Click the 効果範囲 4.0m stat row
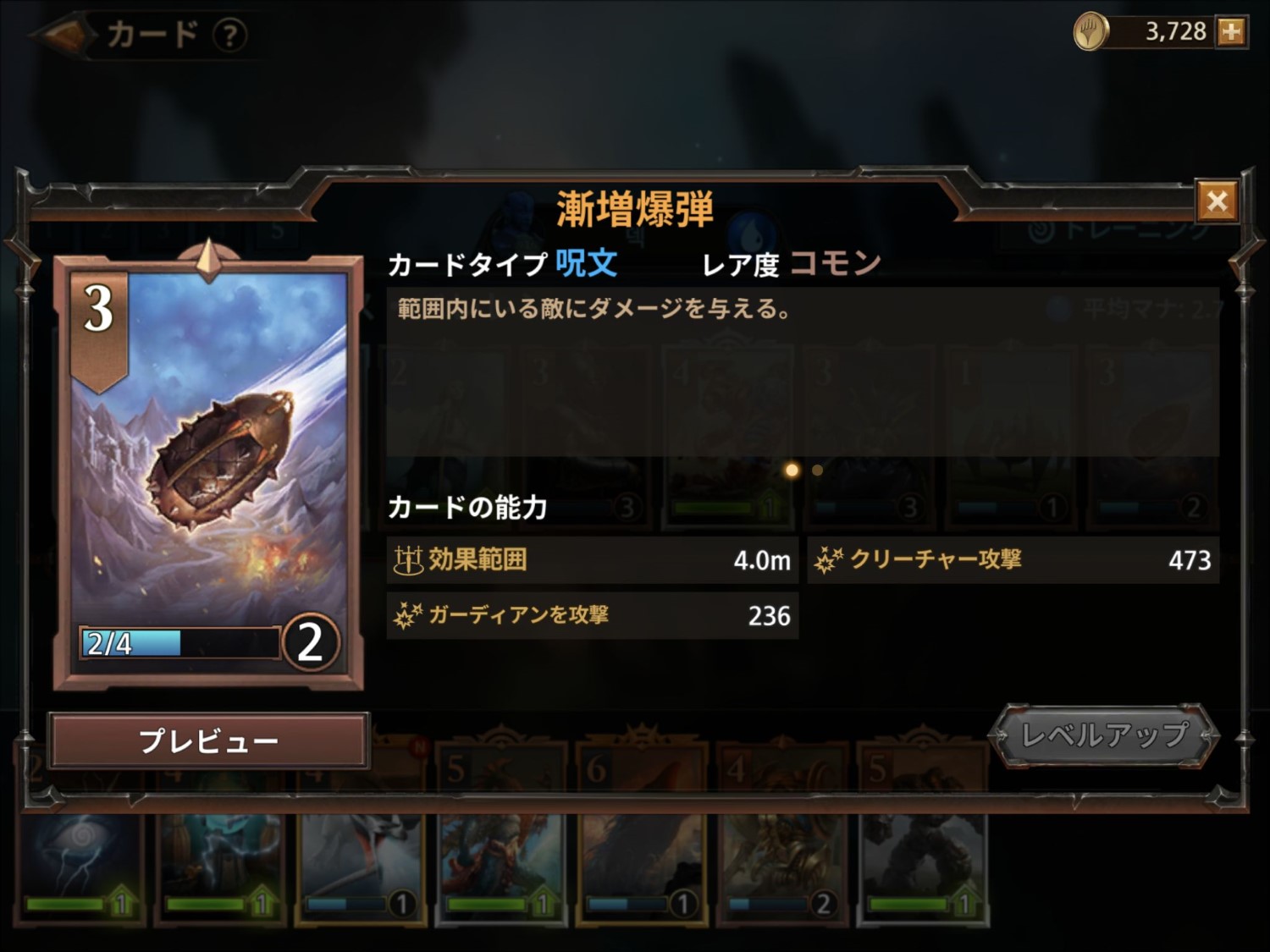 click(592, 559)
